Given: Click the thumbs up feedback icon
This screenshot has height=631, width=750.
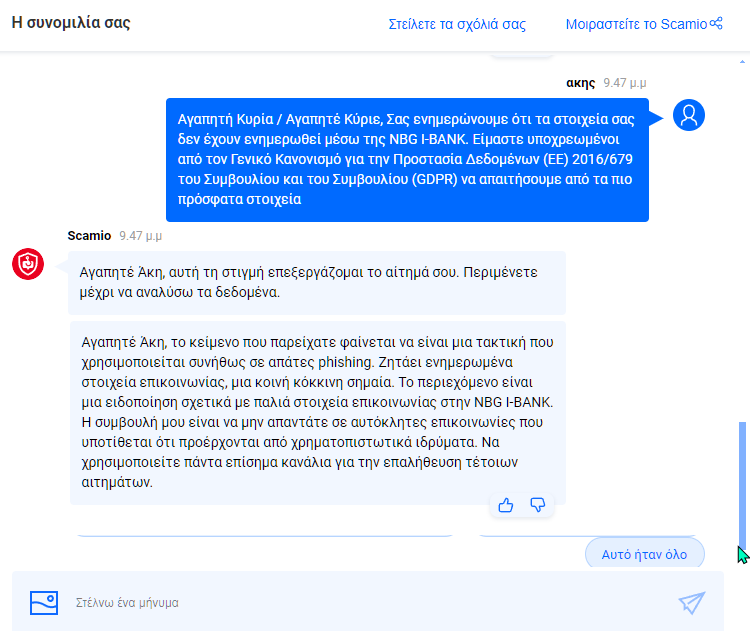Looking at the screenshot, I should tap(506, 505).
